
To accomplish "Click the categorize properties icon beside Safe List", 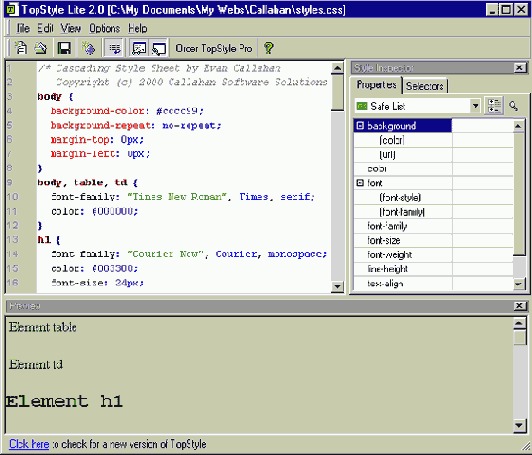I will coord(494,106).
